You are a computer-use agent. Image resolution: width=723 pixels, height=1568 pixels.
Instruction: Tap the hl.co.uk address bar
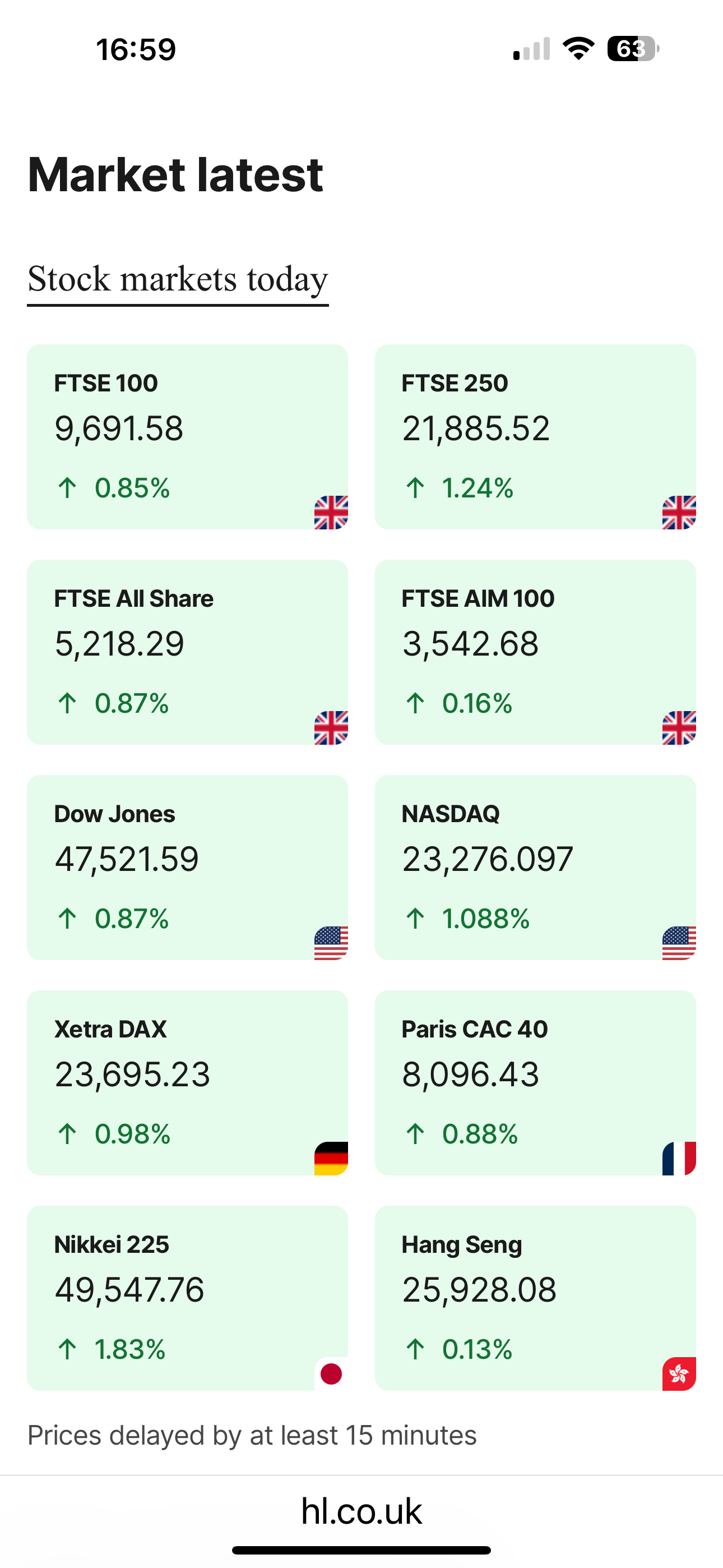[361, 1511]
